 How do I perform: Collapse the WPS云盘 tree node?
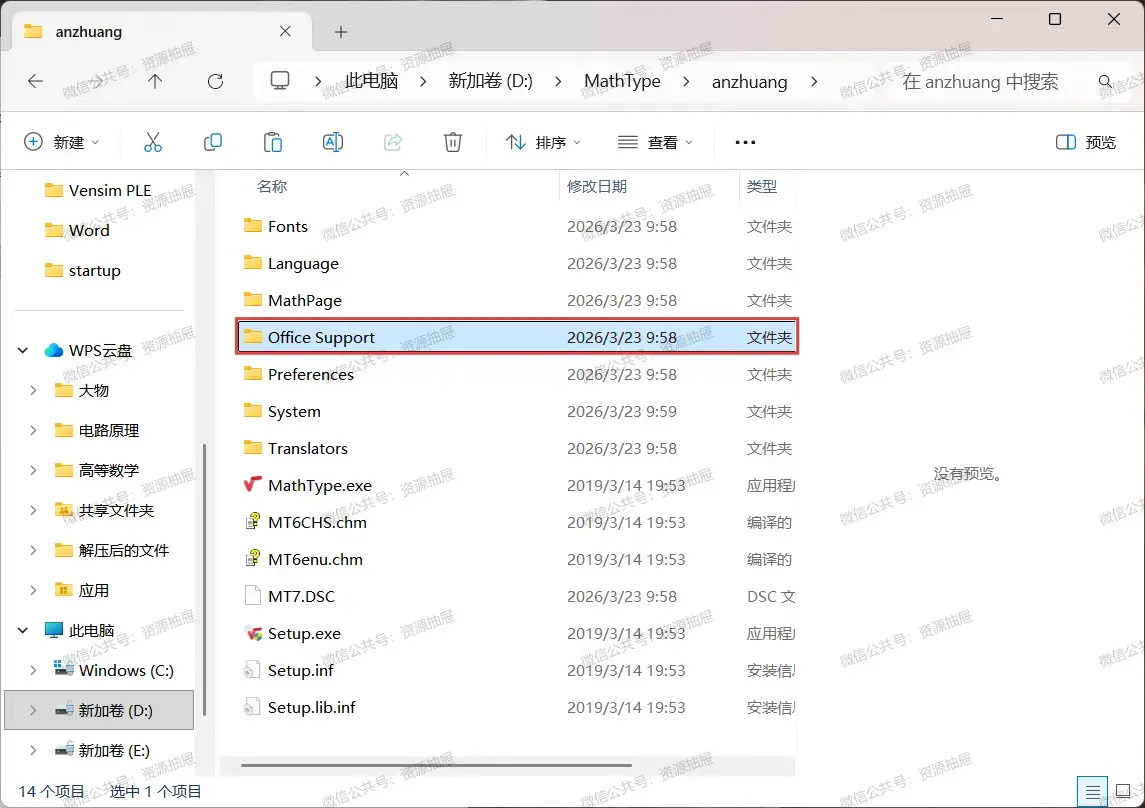coord(23,350)
